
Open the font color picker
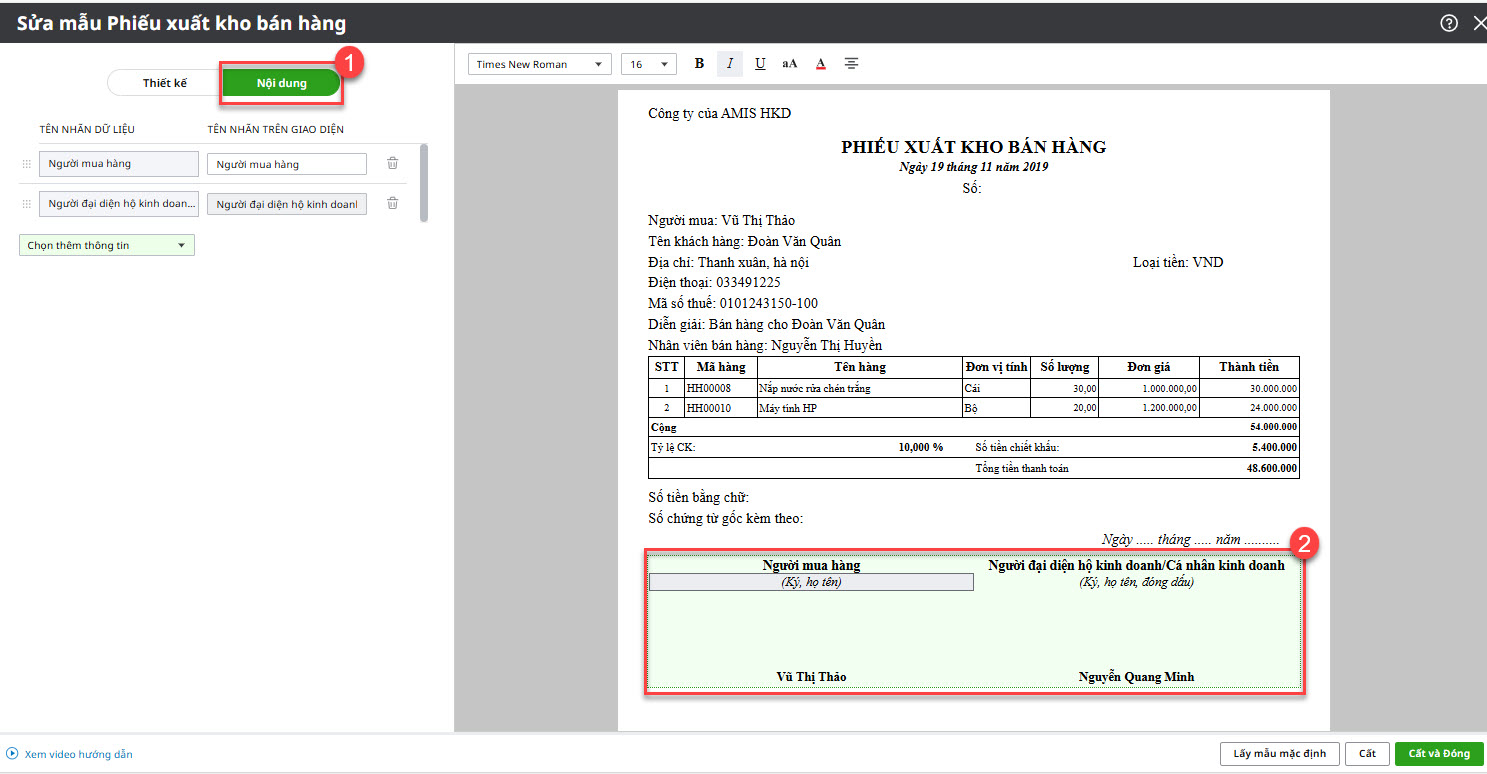pos(820,64)
